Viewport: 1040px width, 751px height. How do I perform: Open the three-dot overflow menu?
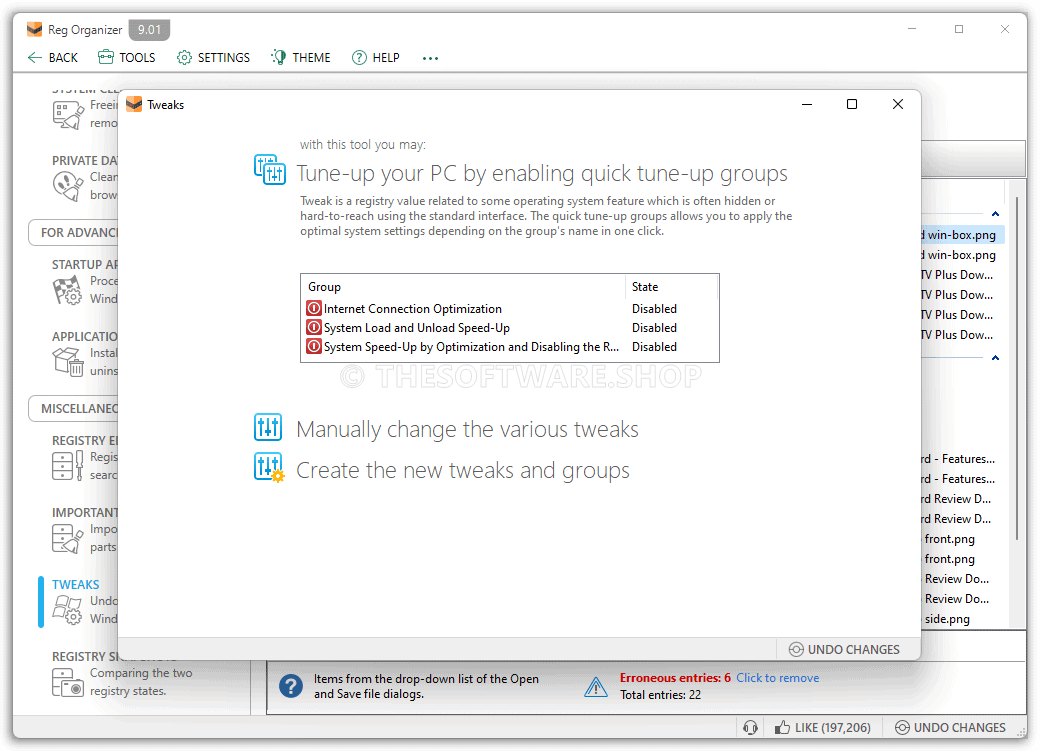[x=430, y=58]
